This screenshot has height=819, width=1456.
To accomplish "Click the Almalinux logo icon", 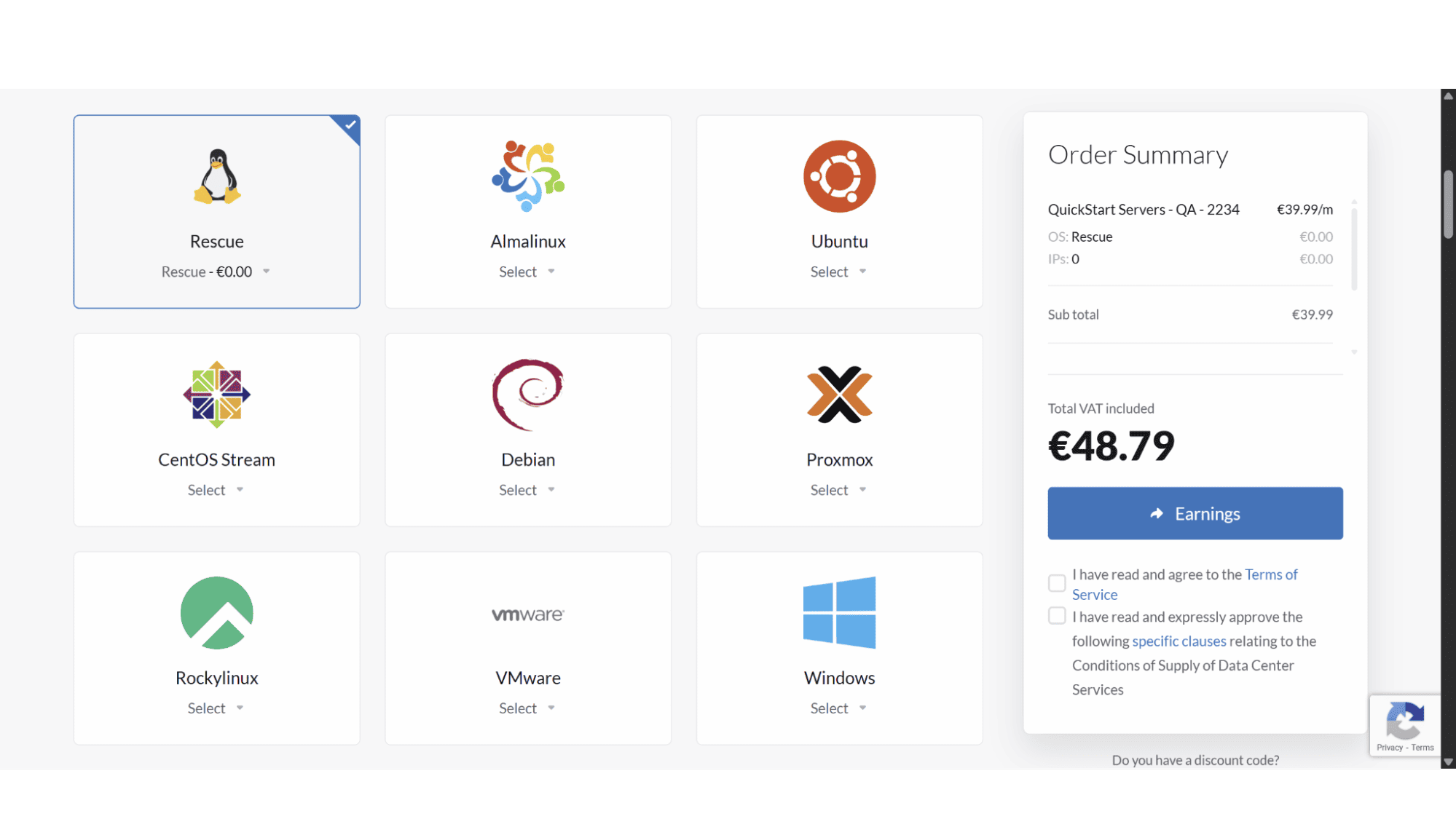I will coord(528,176).
